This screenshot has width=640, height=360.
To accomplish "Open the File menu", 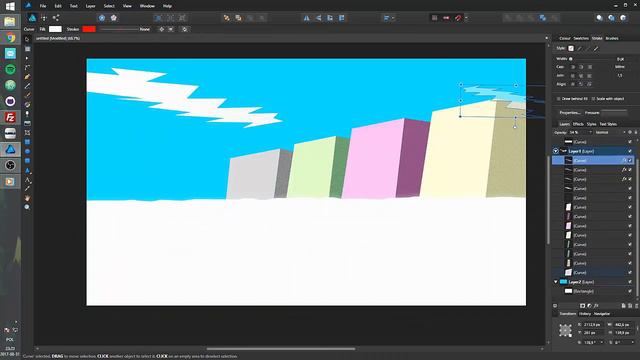I will (x=43, y=6).
